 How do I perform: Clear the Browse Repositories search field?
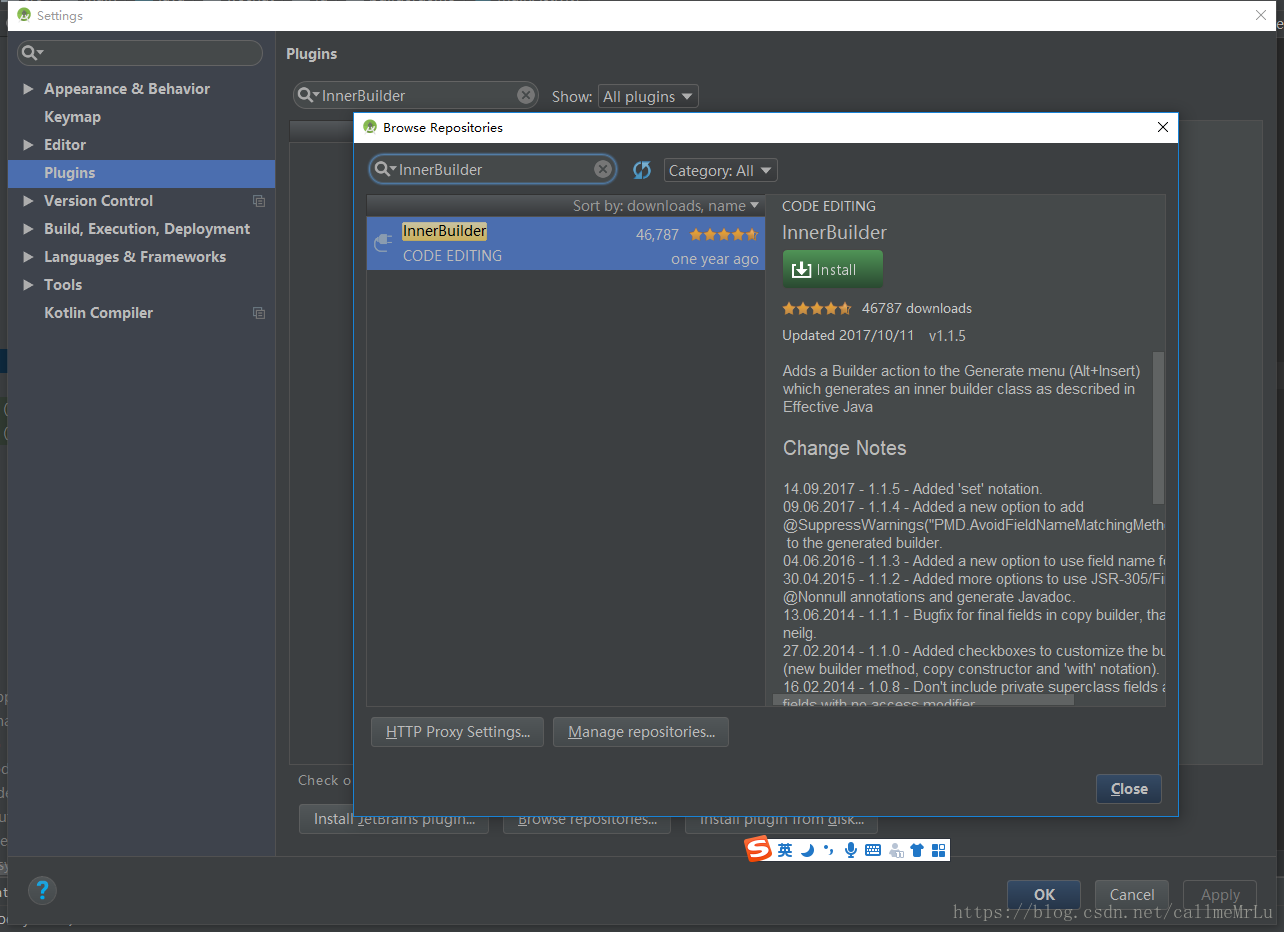[x=603, y=169]
